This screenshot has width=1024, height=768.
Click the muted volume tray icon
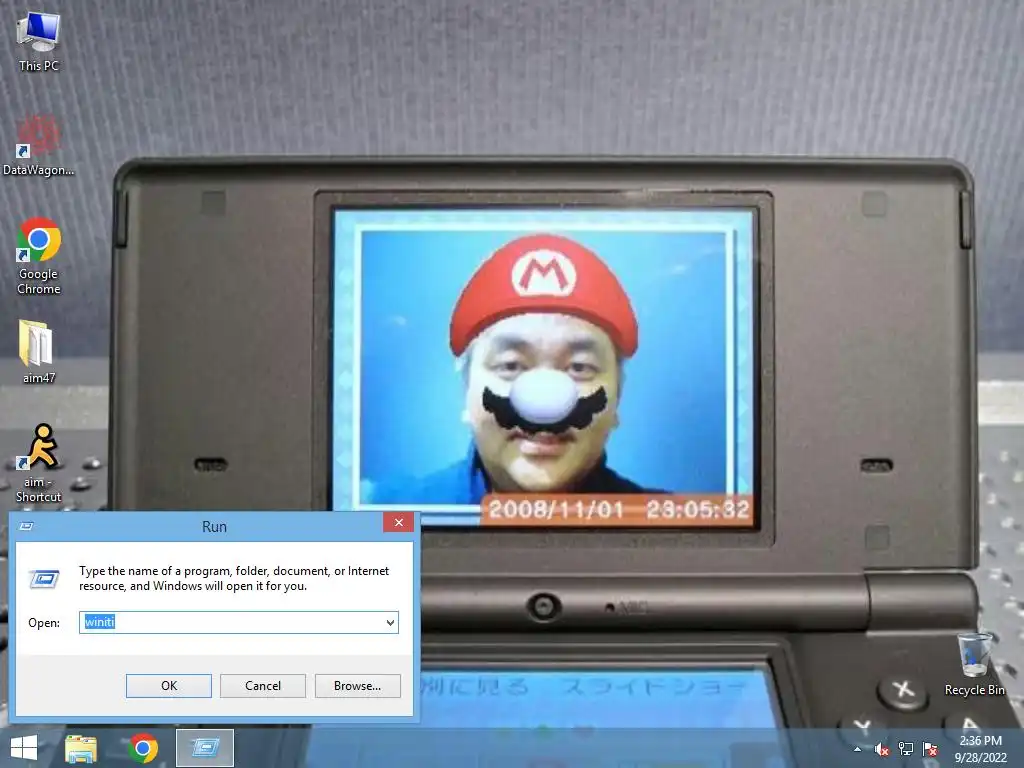click(882, 749)
